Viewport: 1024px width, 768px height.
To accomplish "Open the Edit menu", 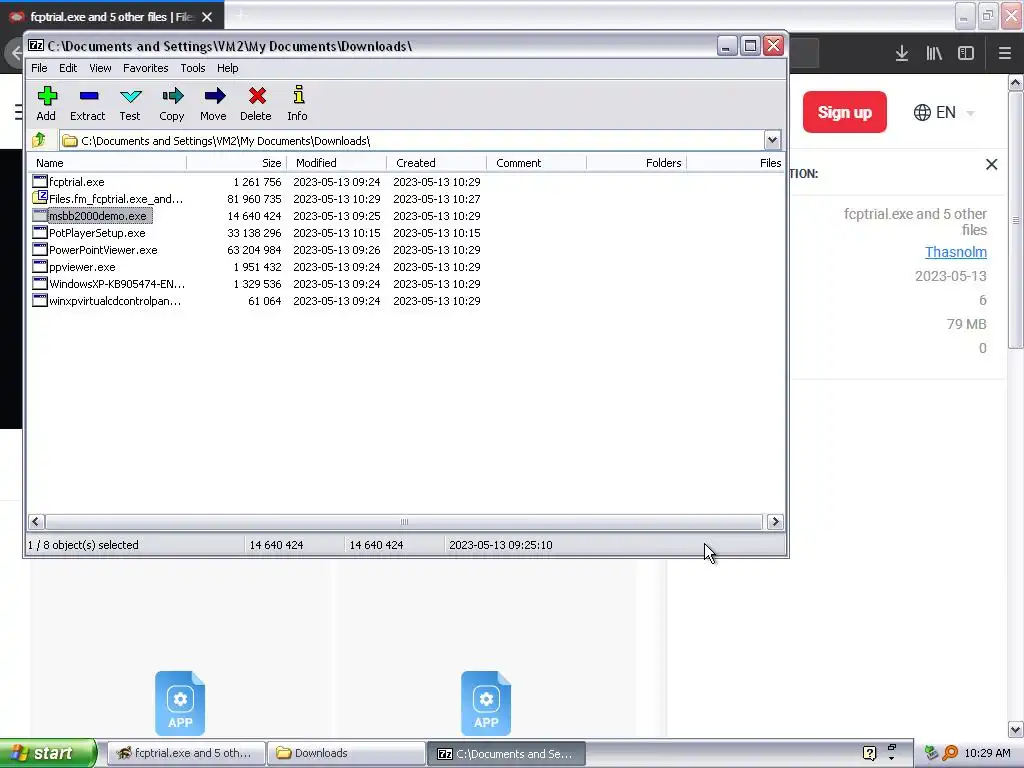I will click(68, 68).
